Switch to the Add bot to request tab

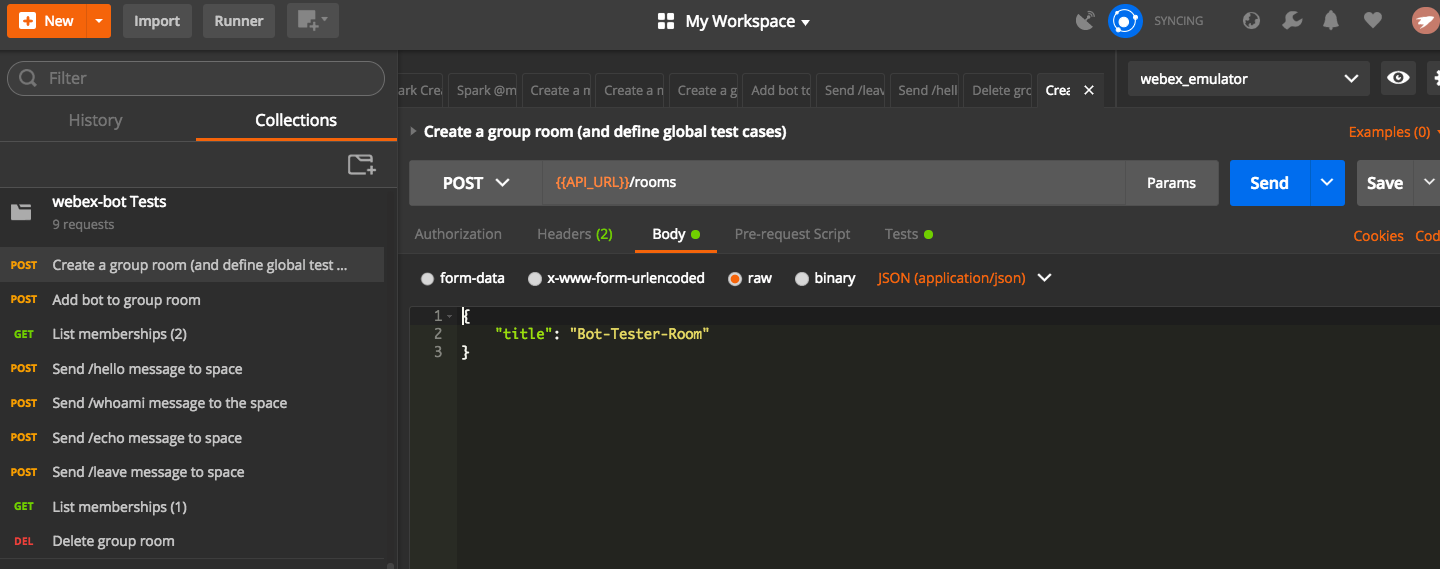click(779, 90)
